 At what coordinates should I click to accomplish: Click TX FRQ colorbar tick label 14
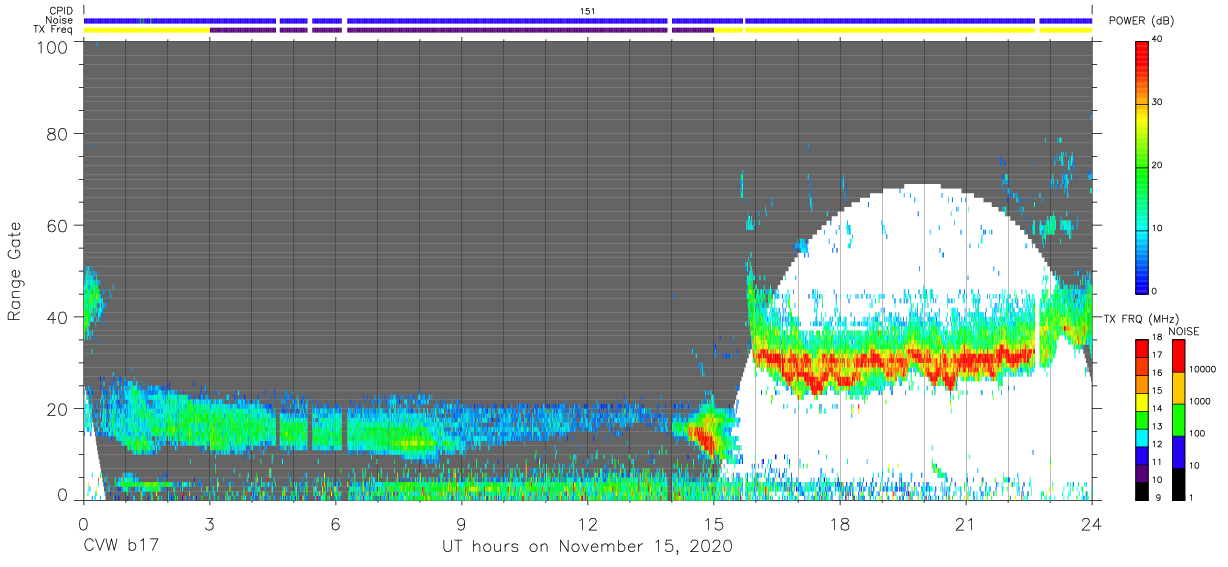point(1158,409)
